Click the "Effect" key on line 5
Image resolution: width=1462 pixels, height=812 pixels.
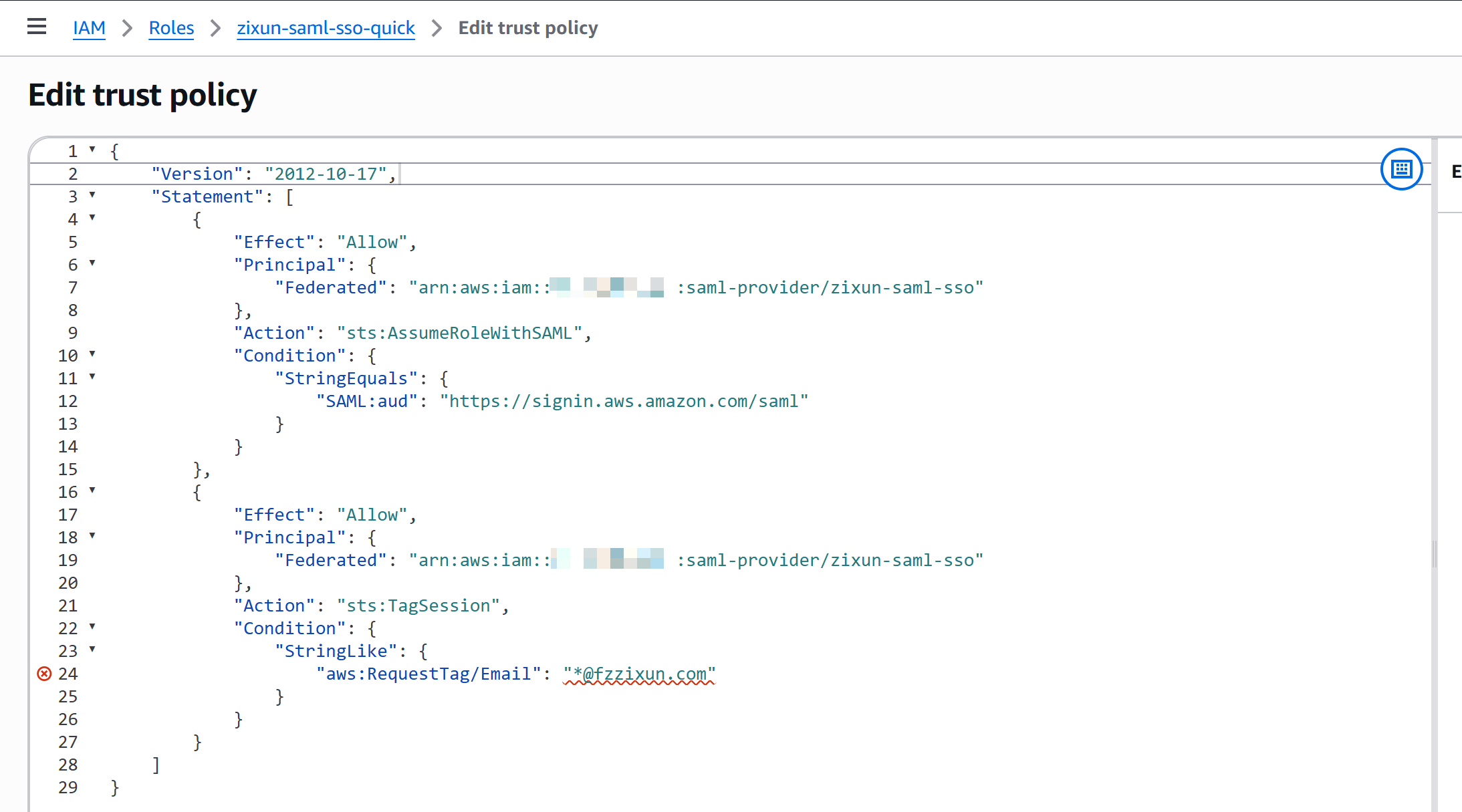[274, 242]
